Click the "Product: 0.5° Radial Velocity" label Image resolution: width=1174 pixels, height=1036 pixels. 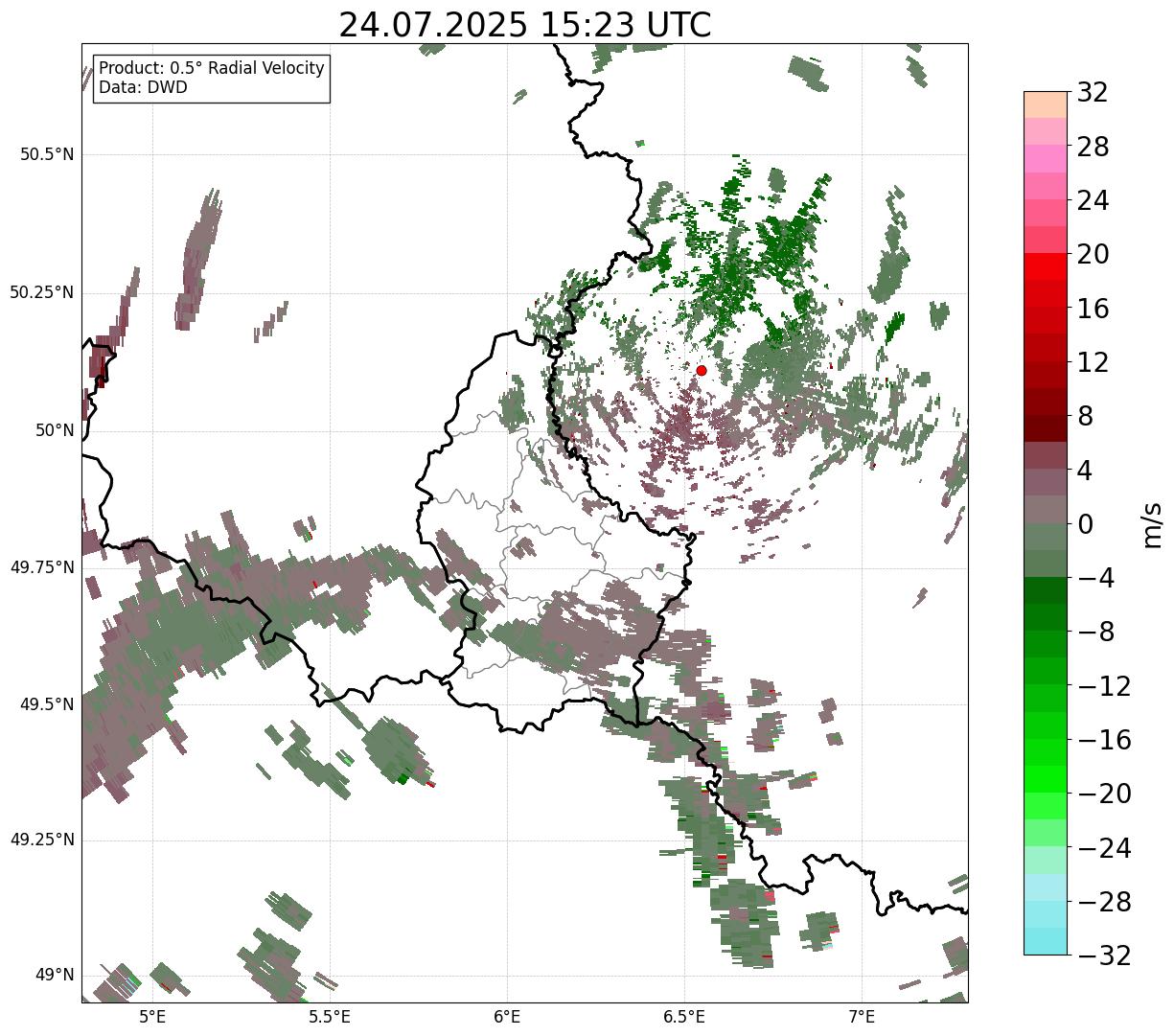tap(212, 69)
